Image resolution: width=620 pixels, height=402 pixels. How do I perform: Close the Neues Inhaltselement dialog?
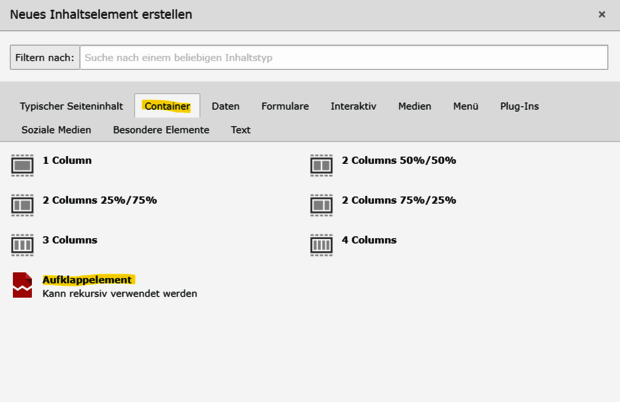point(601,15)
